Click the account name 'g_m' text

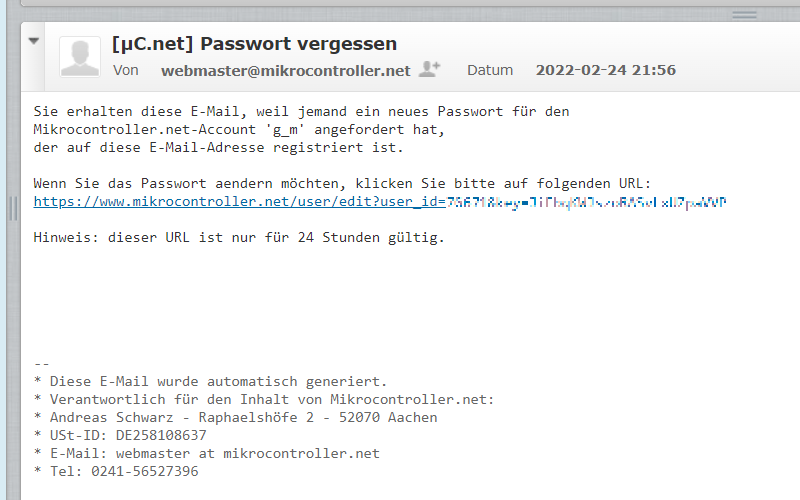tap(285, 130)
